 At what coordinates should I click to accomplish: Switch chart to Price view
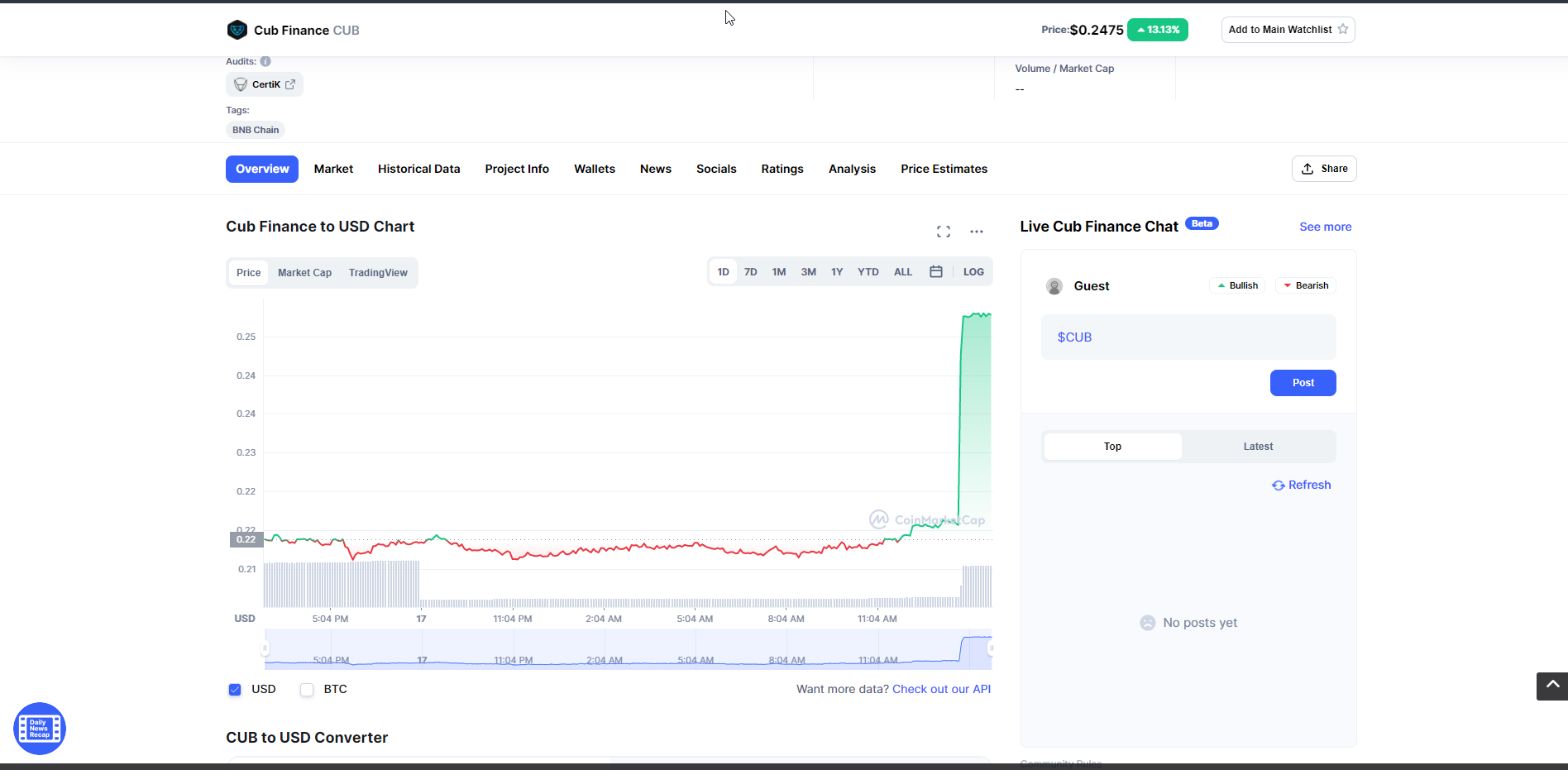pos(248,273)
